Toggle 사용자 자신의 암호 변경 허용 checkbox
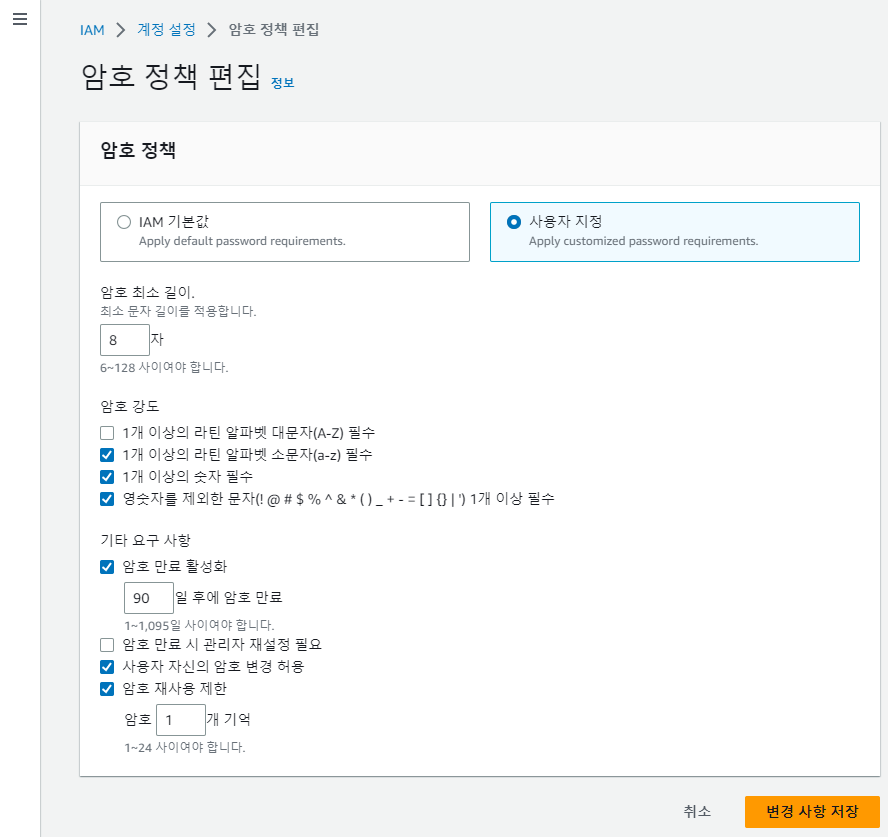This screenshot has width=888, height=837. (x=107, y=667)
